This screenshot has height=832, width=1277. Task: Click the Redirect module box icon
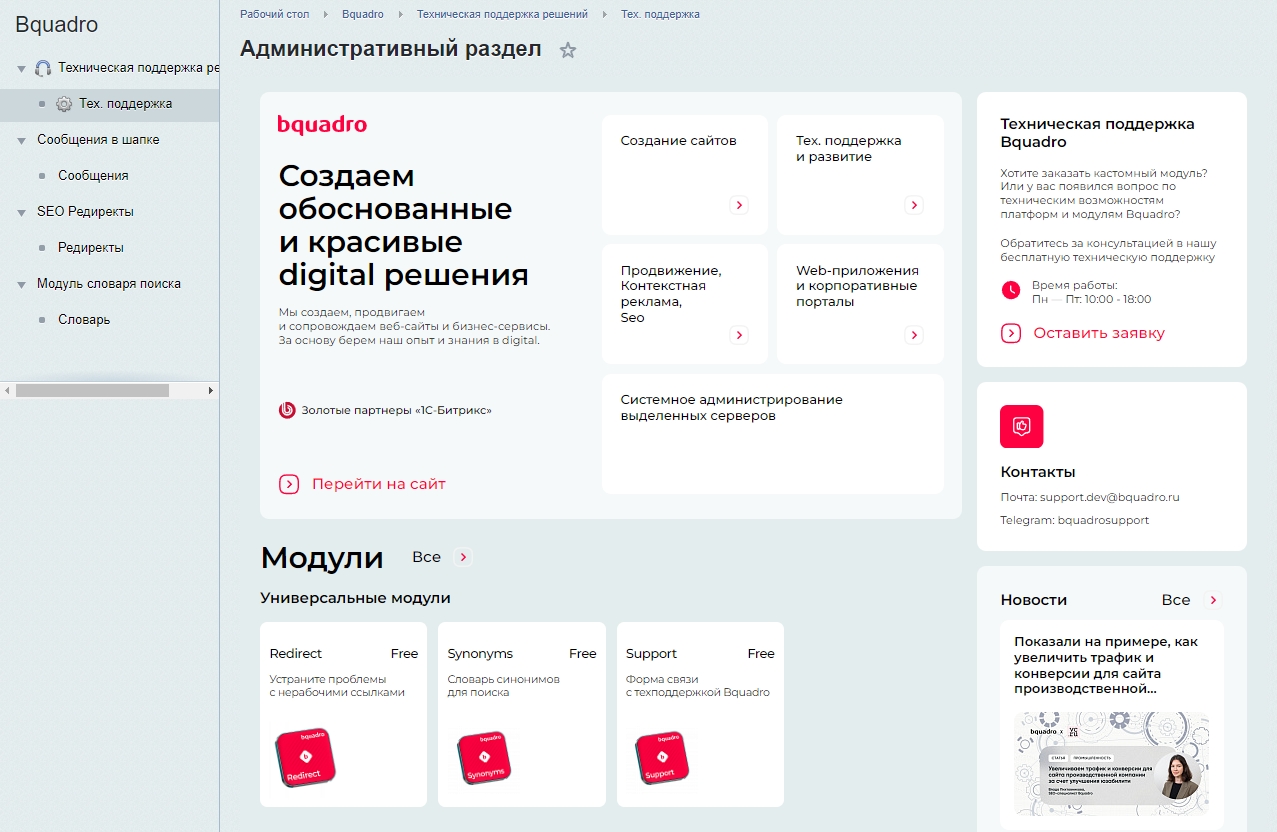[x=305, y=758]
